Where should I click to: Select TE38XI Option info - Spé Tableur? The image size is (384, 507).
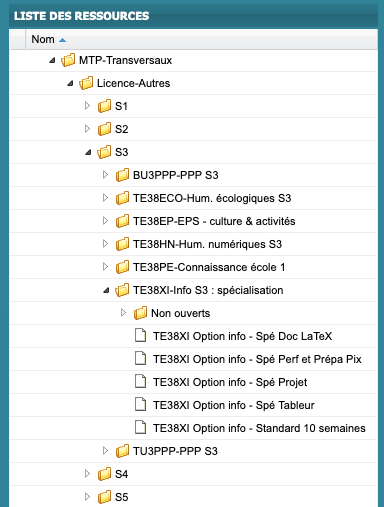234,405
